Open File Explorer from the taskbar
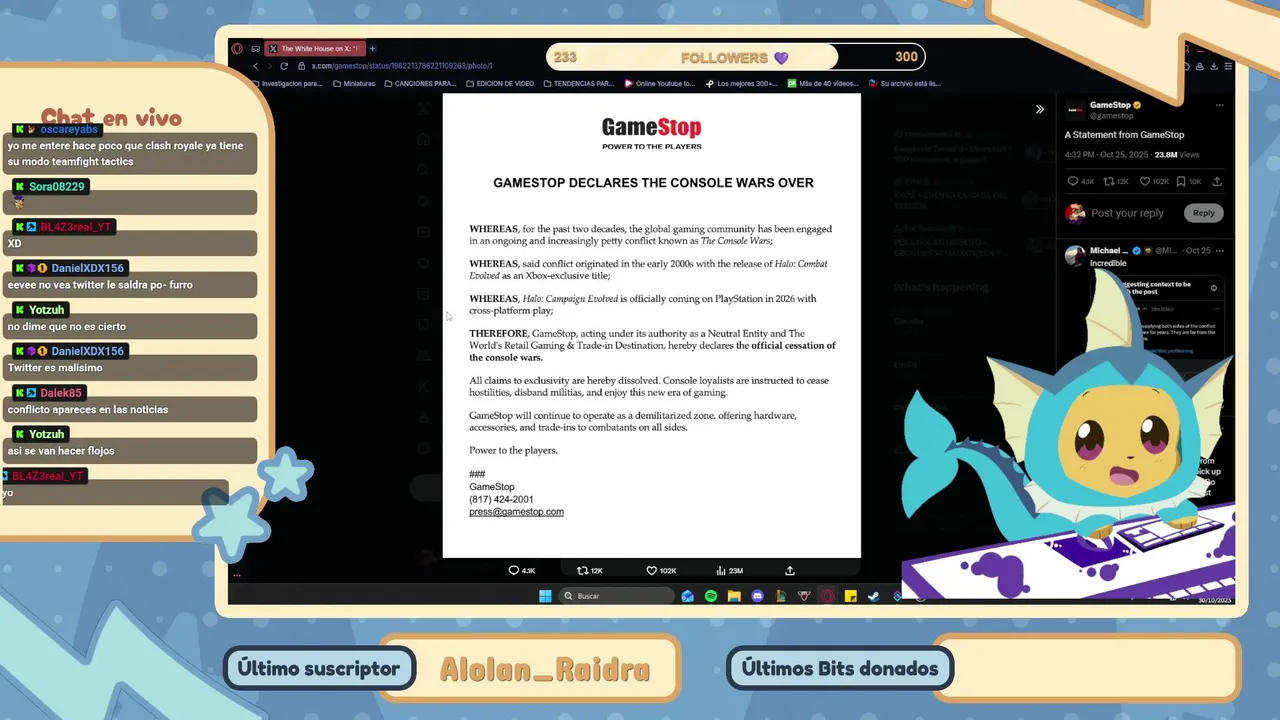Viewport: 1280px width, 720px height. tap(734, 596)
